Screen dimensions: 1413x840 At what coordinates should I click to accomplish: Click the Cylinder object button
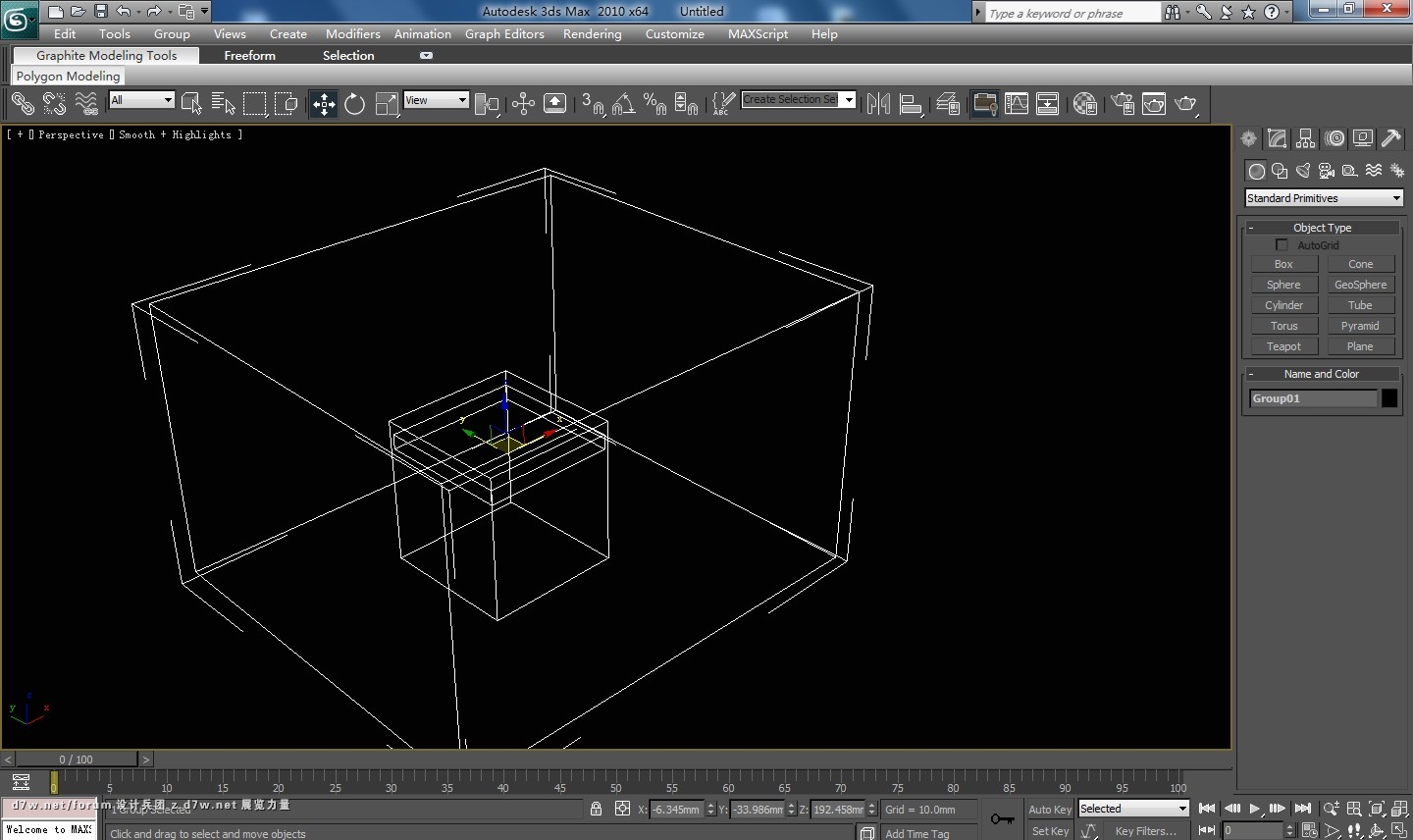1283,305
